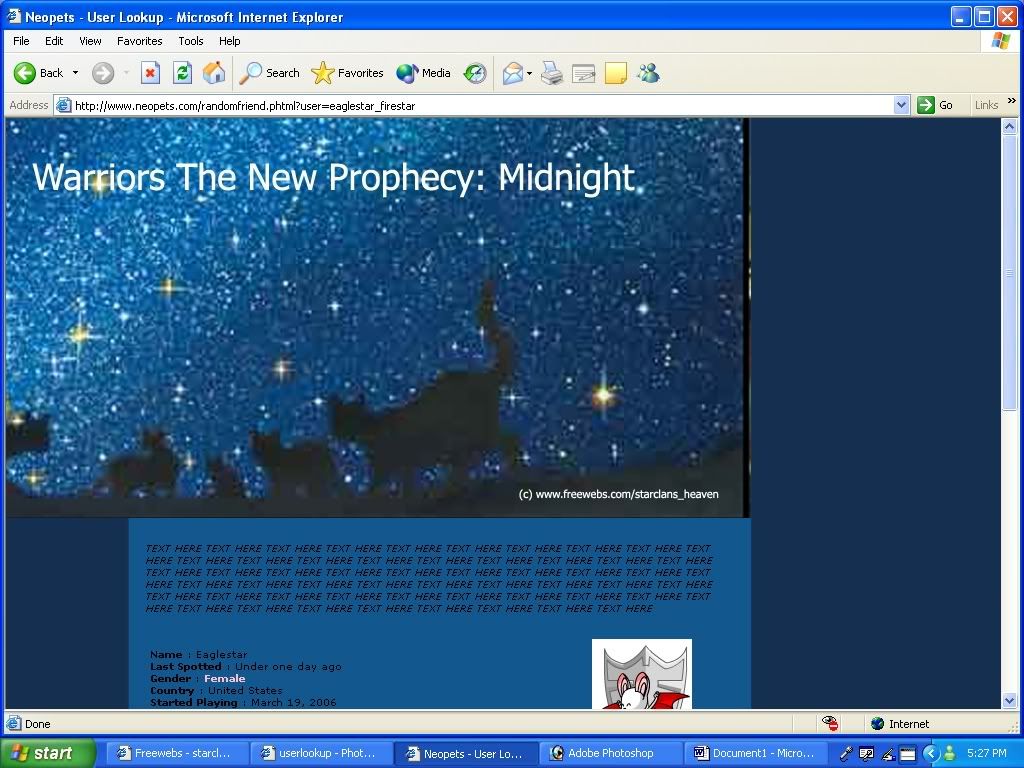Screen dimensions: 1024x768
Task: Go to the Home page
Action: pyautogui.click(x=214, y=73)
